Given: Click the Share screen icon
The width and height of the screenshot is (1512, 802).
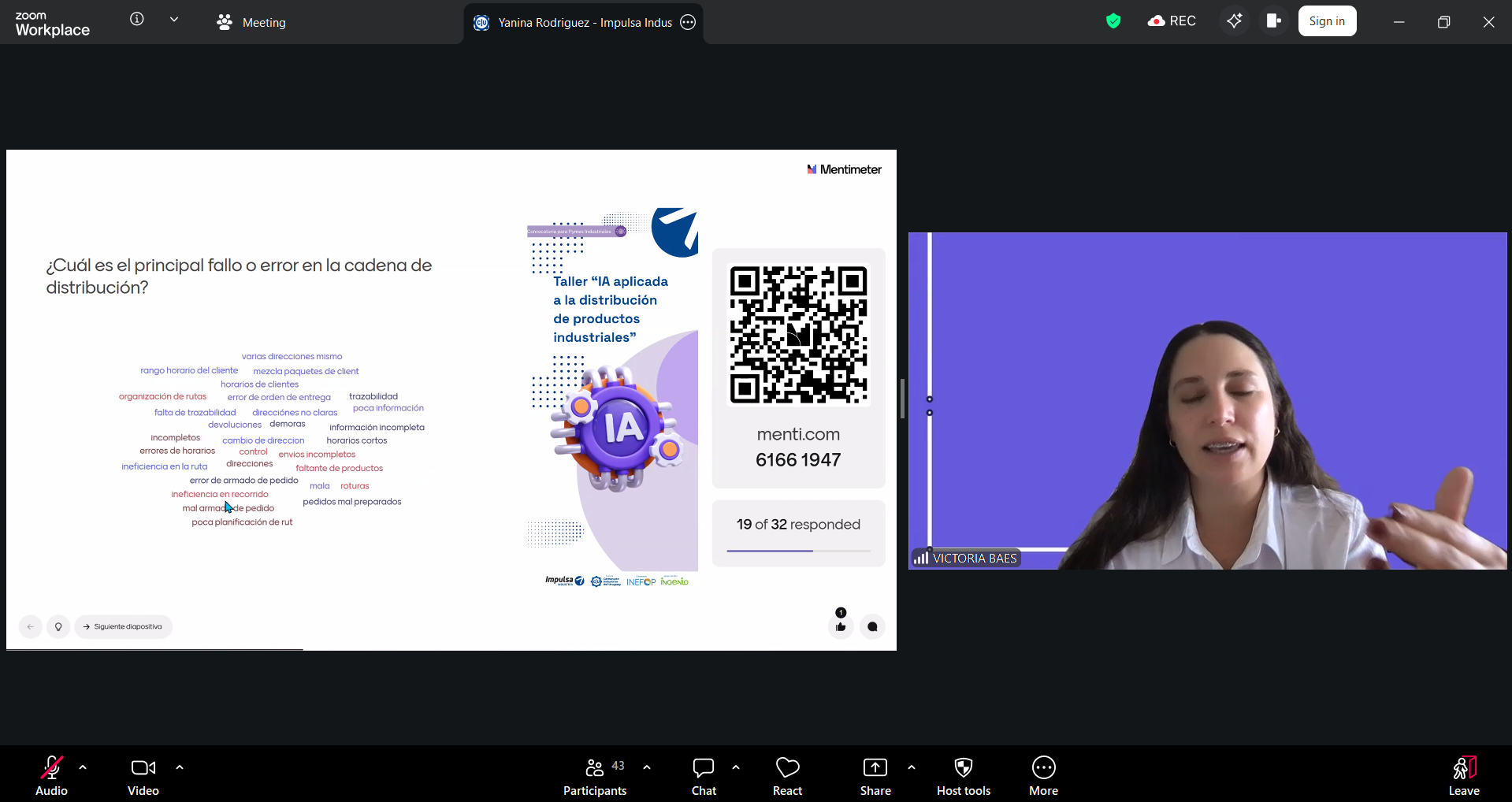Looking at the screenshot, I should 875,776.
